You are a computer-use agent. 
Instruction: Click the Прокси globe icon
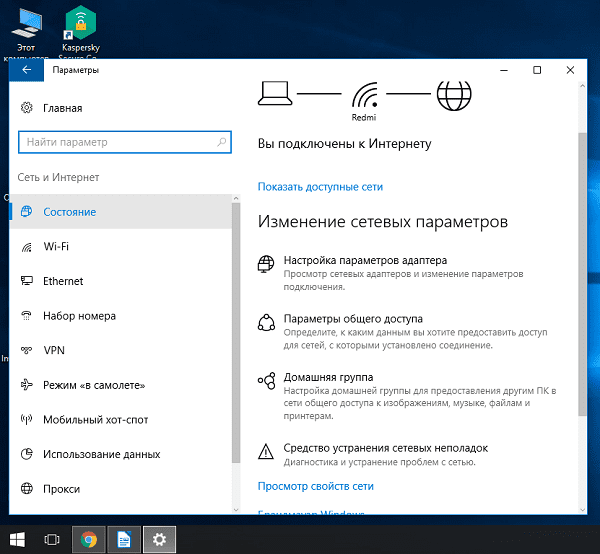[25, 489]
